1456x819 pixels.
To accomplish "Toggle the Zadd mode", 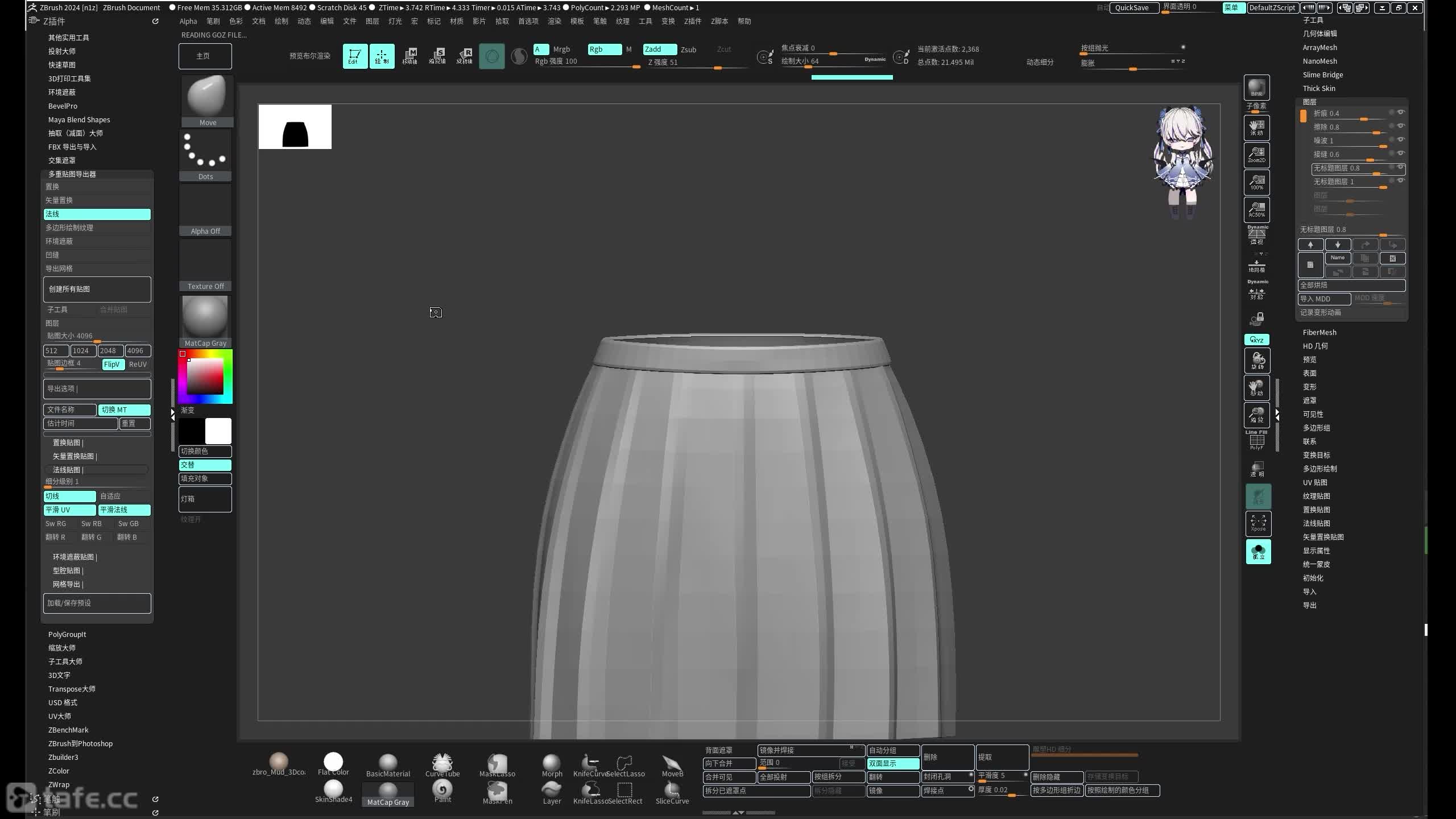I will pos(660,49).
